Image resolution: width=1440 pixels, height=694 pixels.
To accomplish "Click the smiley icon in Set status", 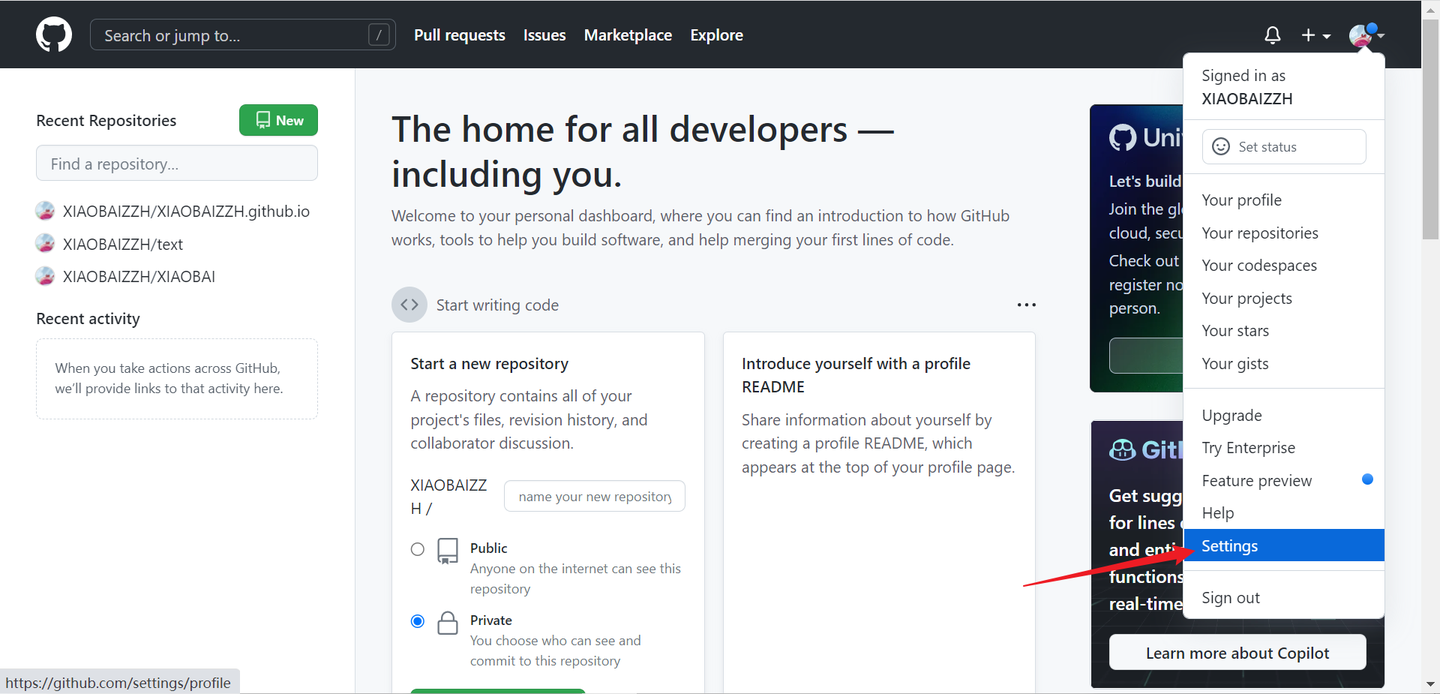I will [1221, 147].
